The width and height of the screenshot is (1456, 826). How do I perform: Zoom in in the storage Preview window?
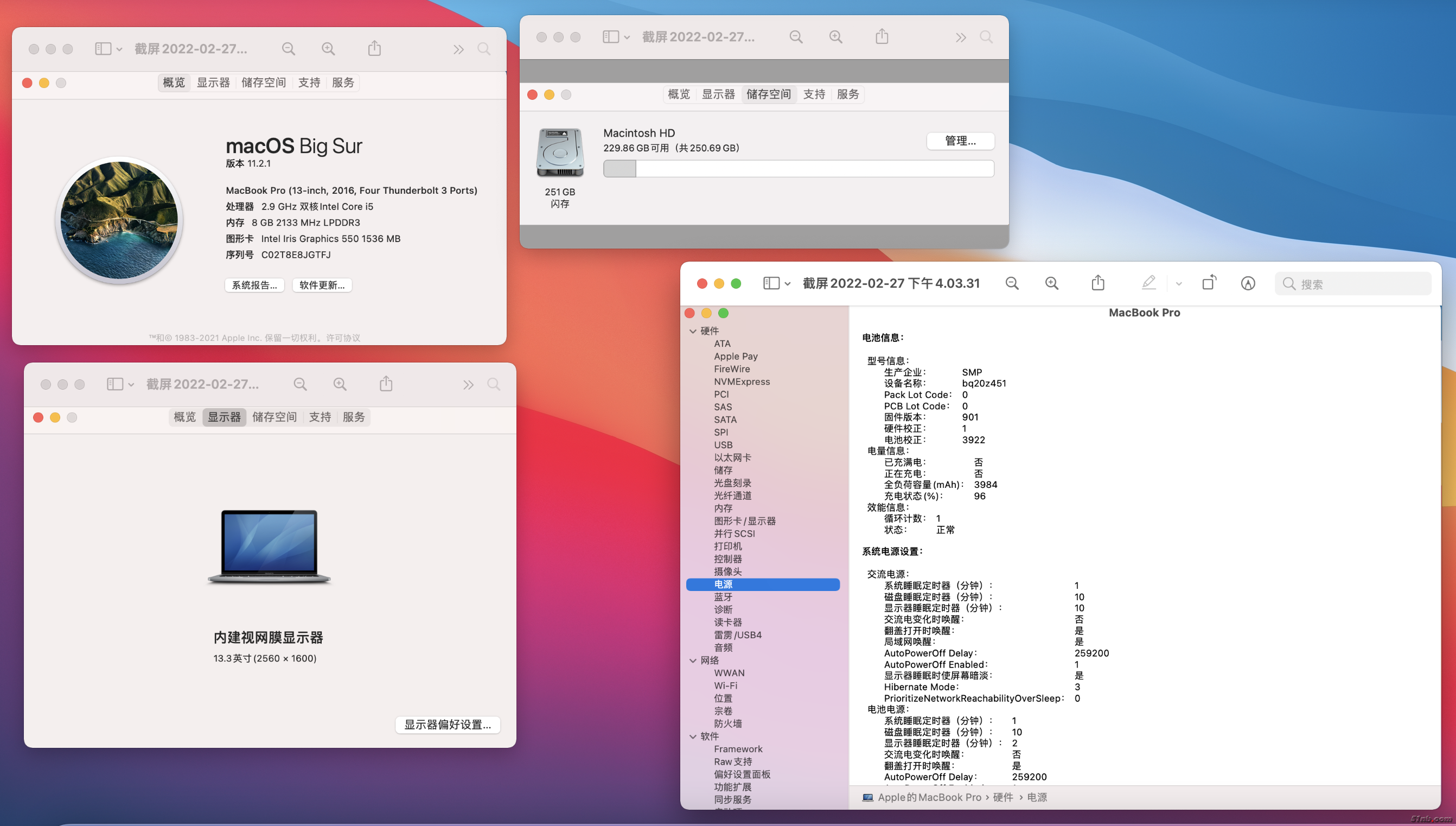836,37
